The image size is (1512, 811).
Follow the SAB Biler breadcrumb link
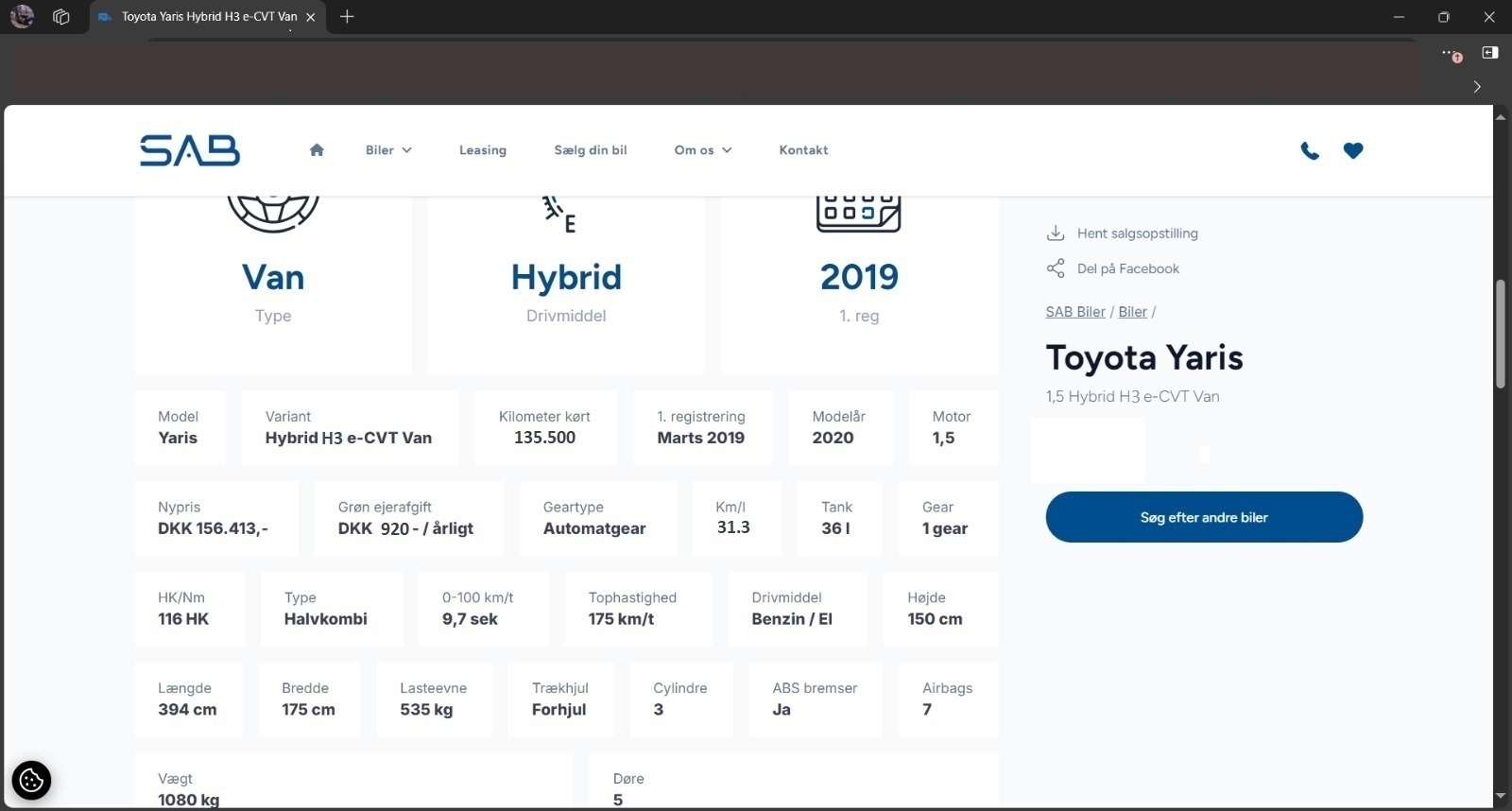tap(1074, 312)
